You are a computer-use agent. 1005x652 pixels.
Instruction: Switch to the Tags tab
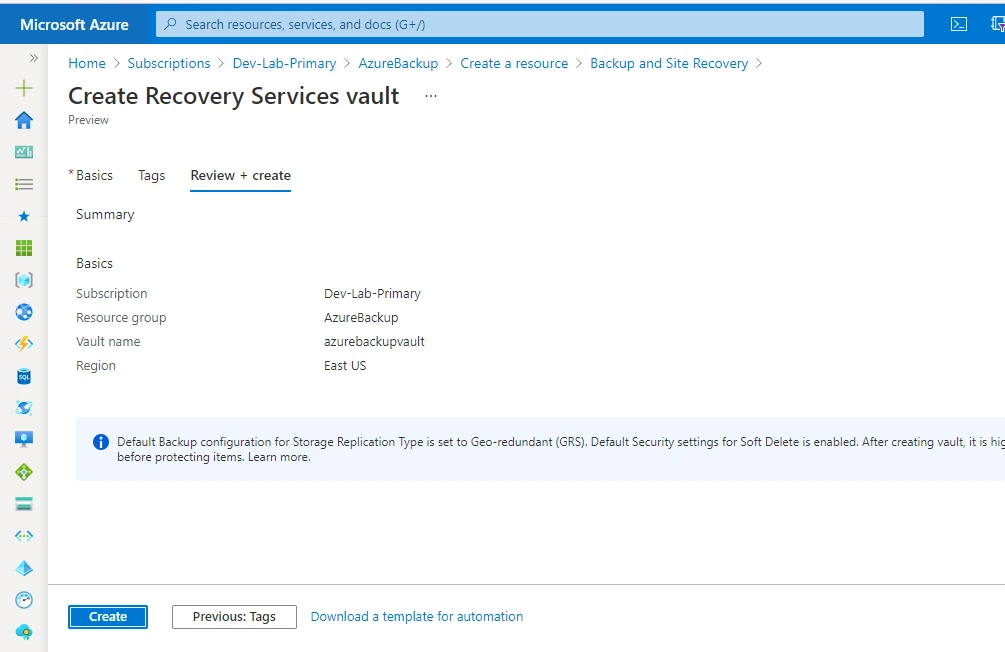pyautogui.click(x=151, y=175)
